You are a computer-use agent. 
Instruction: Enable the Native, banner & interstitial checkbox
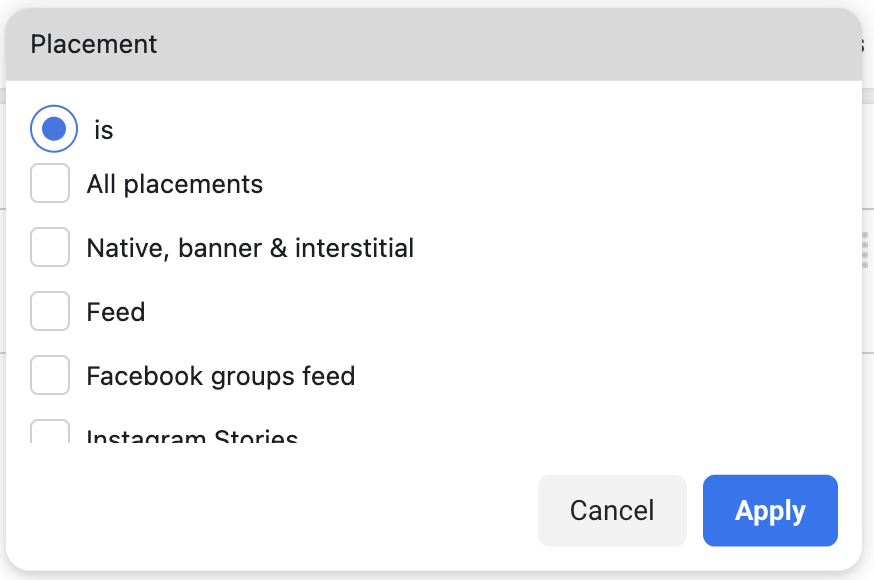pyautogui.click(x=50, y=247)
